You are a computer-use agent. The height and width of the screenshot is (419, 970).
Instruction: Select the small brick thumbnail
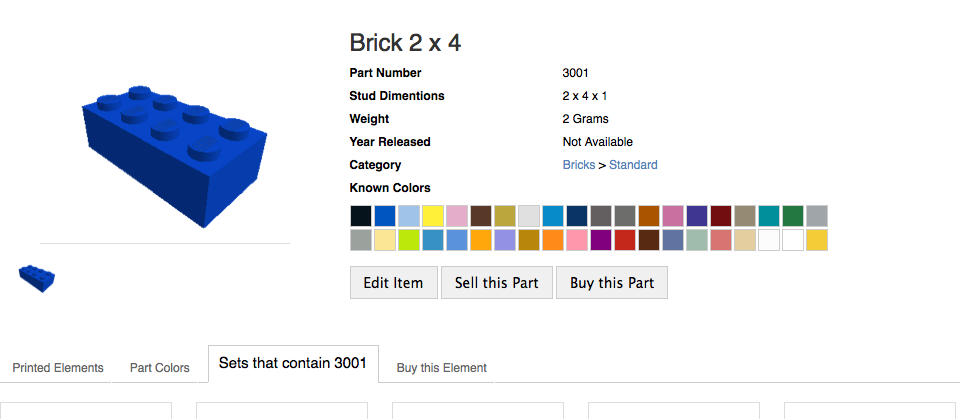tap(37, 277)
